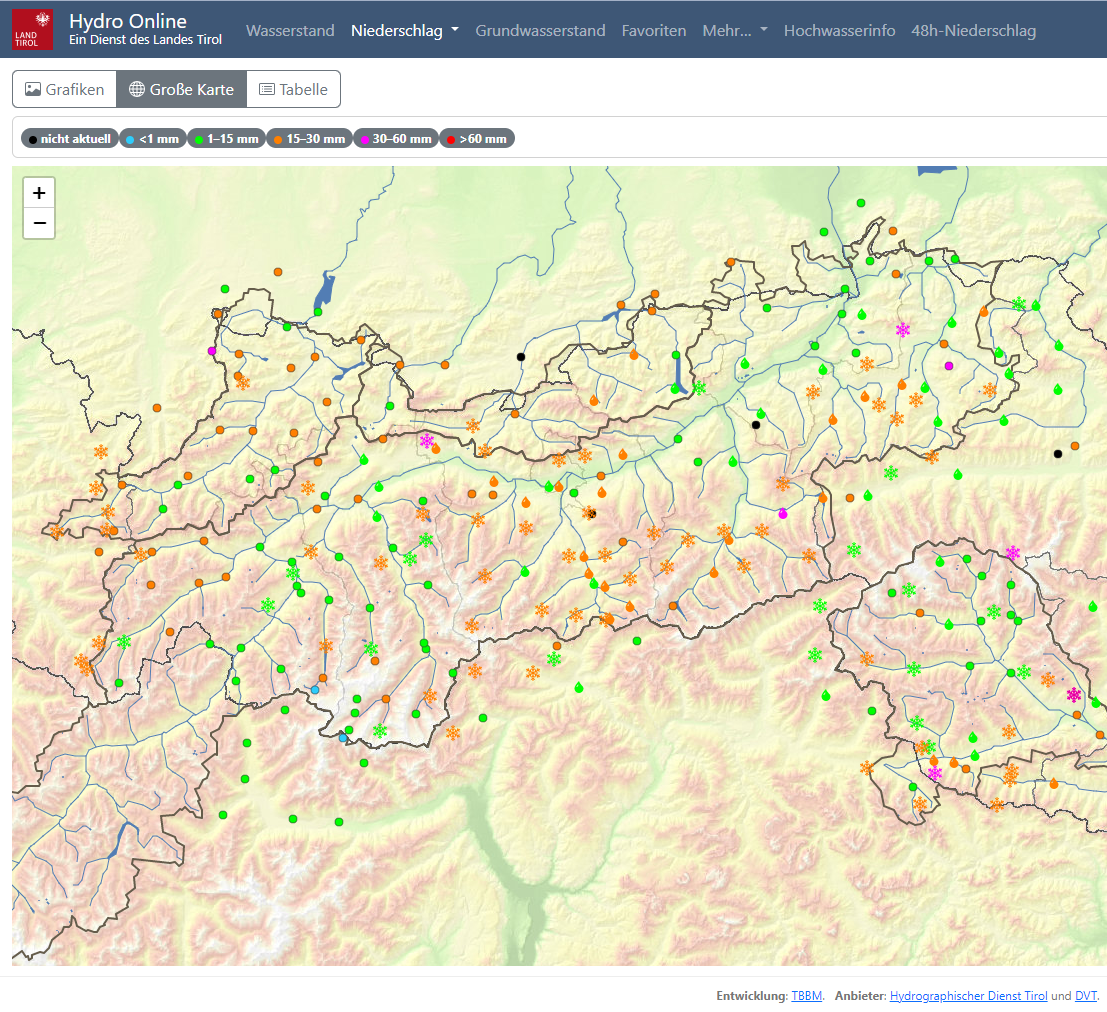Toggle the '>60 mm' legend filter
This screenshot has height=1012, width=1107.
click(477, 139)
